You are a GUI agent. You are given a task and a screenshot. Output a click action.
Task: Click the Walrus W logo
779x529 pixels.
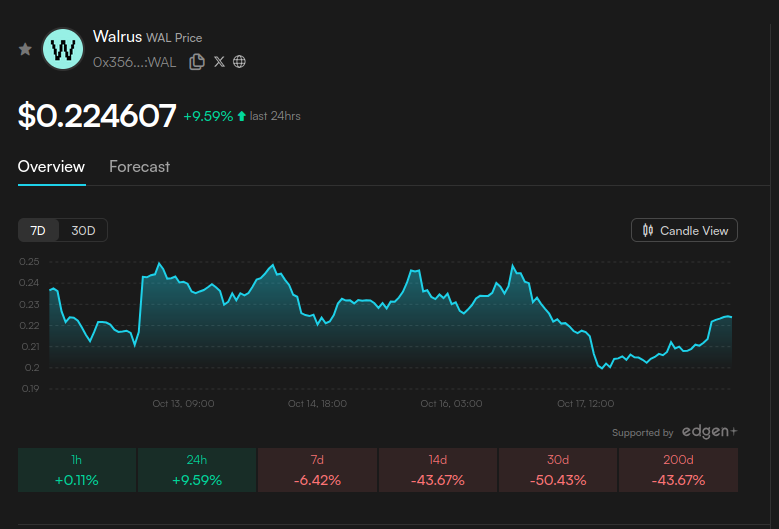tap(63, 49)
